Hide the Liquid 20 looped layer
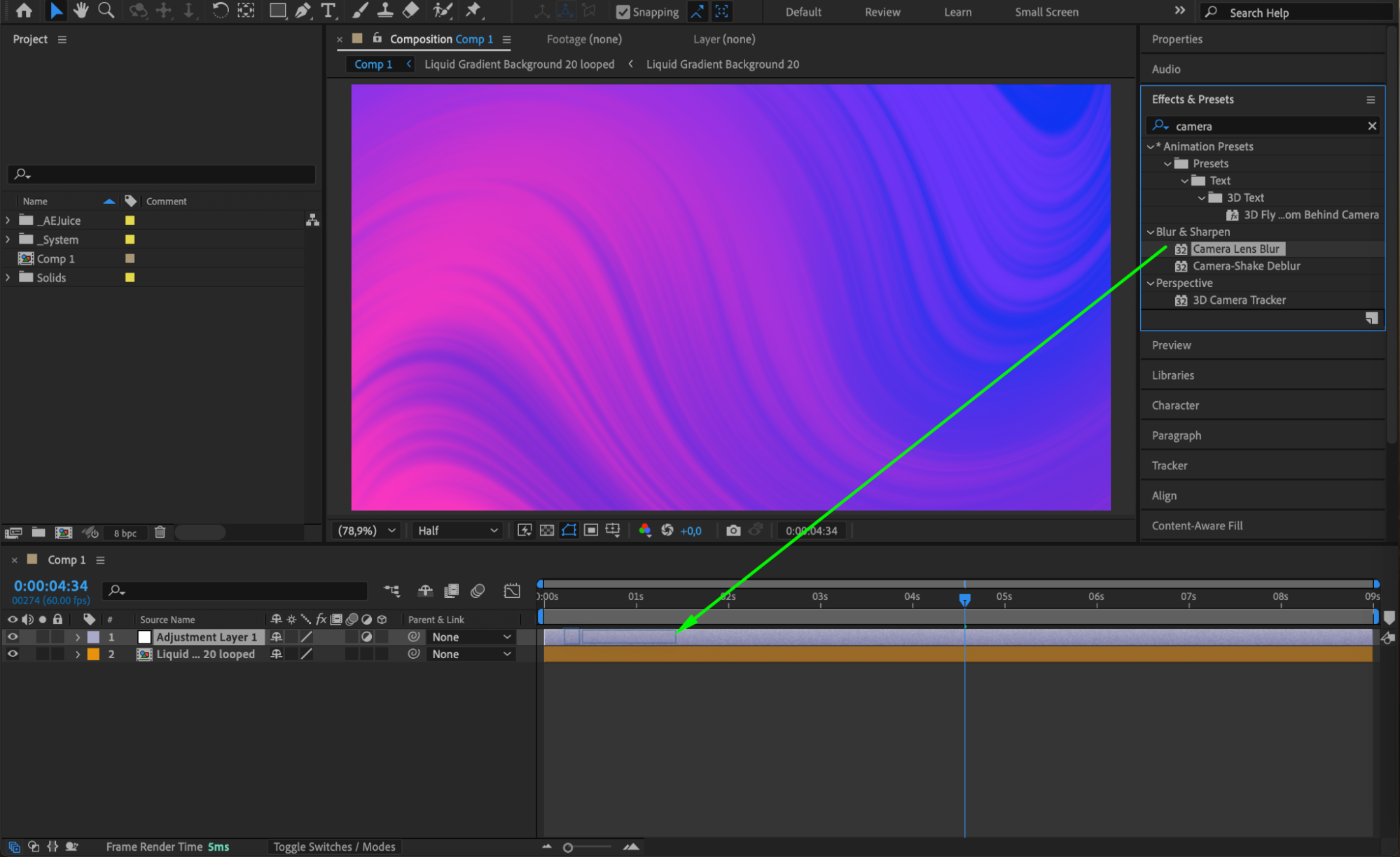Viewport: 1400px width, 857px height. (x=13, y=654)
